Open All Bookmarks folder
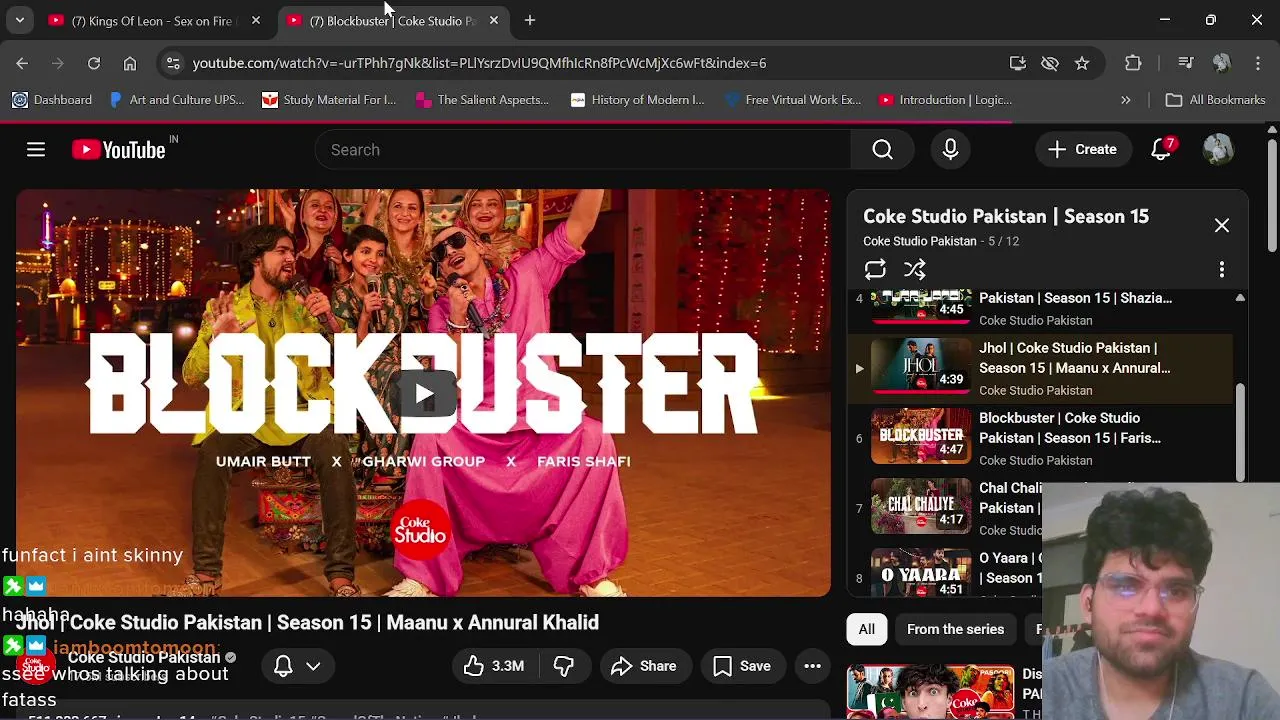This screenshot has height=720, width=1280. pyautogui.click(x=1216, y=100)
